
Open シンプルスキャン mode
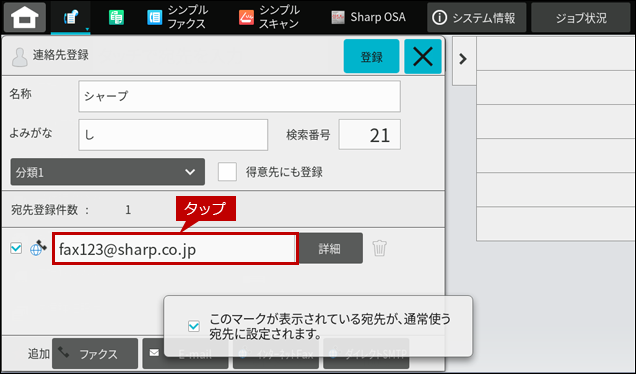[269, 17]
